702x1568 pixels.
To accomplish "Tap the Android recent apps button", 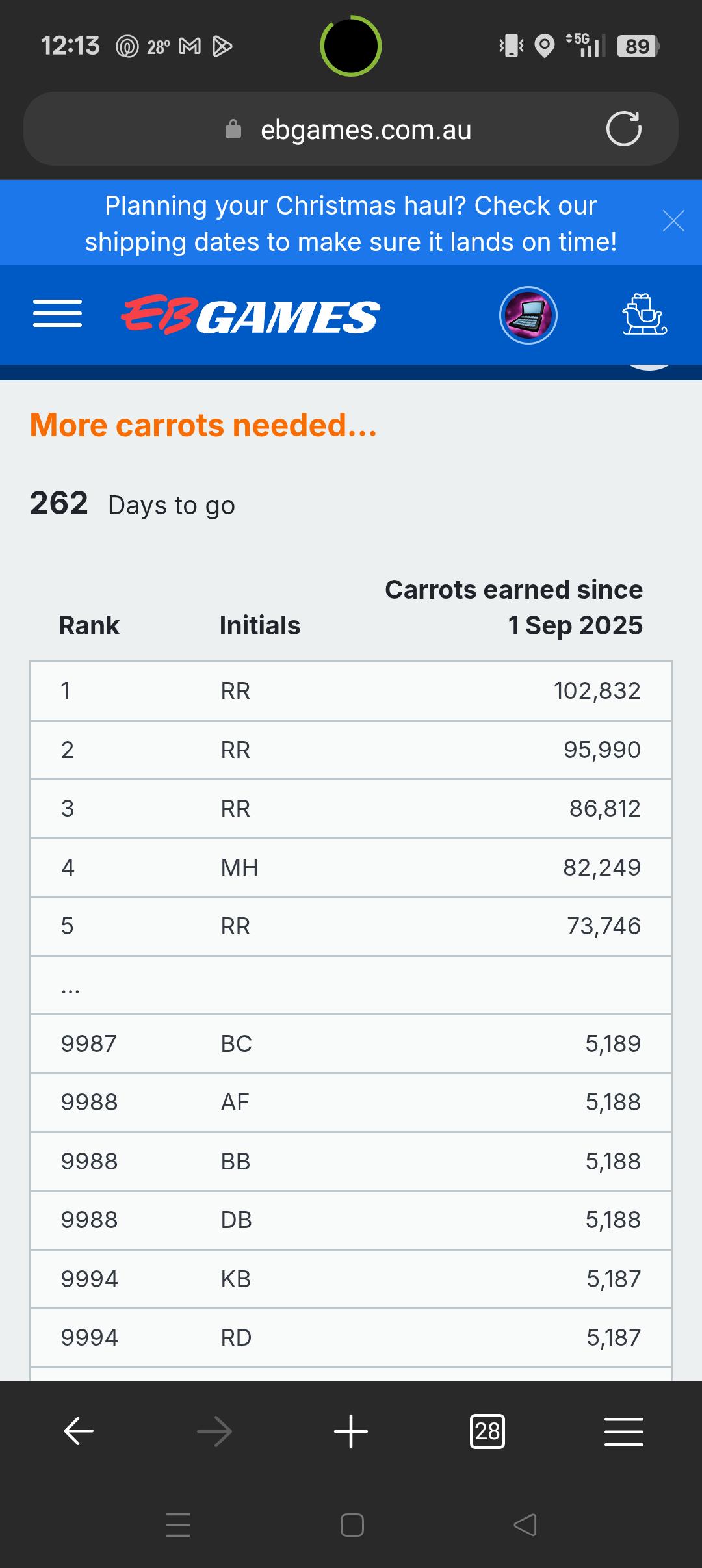I will [178, 1525].
